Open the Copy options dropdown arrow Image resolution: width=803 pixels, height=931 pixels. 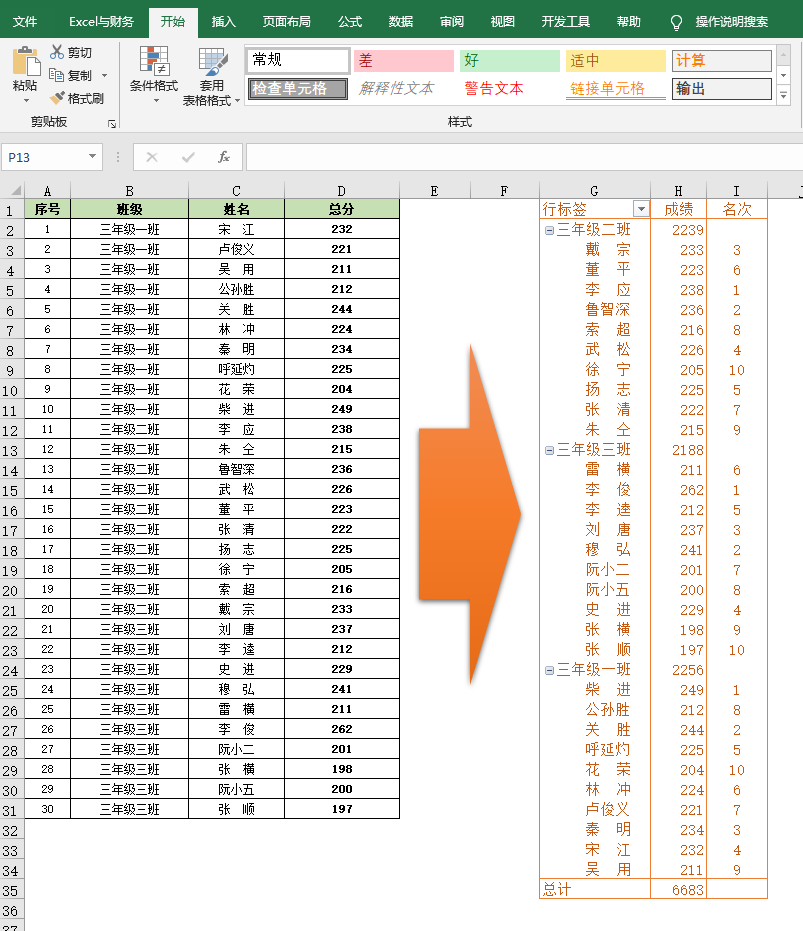click(105, 76)
